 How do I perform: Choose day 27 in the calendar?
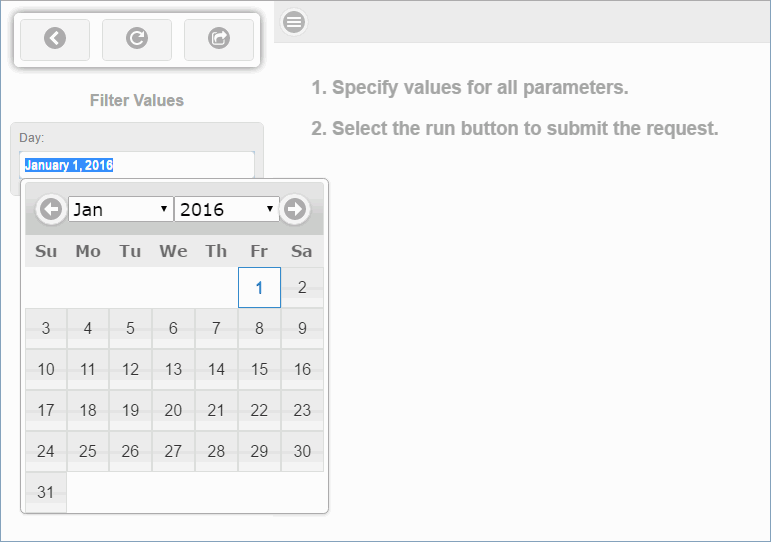tap(173, 452)
